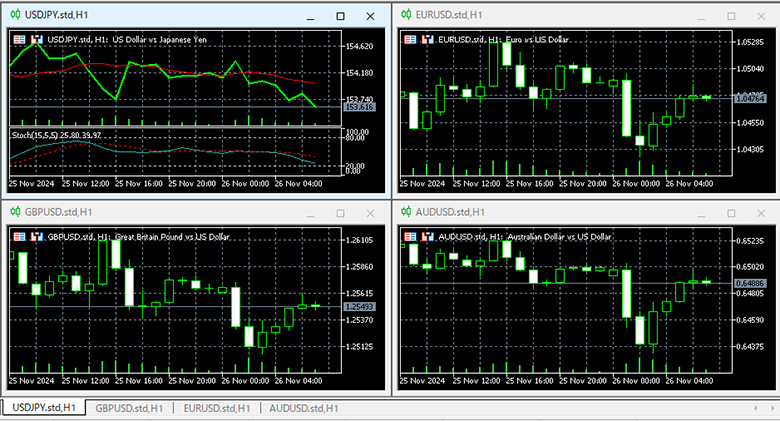Switch to the USDJPY.std,H1 bottom tab
This screenshot has height=421, width=780.
tap(44, 408)
